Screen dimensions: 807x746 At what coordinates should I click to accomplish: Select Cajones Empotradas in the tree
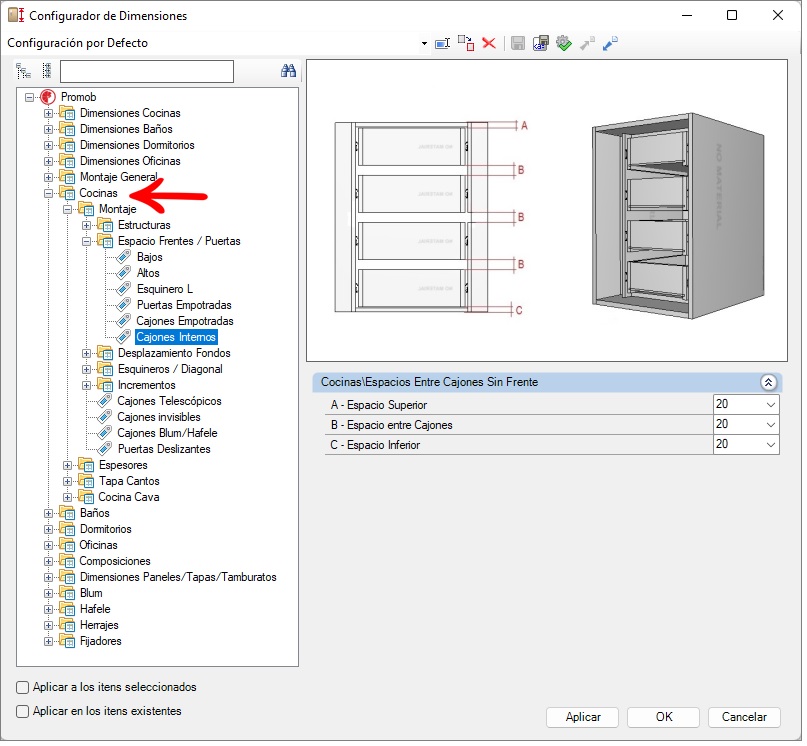185,321
